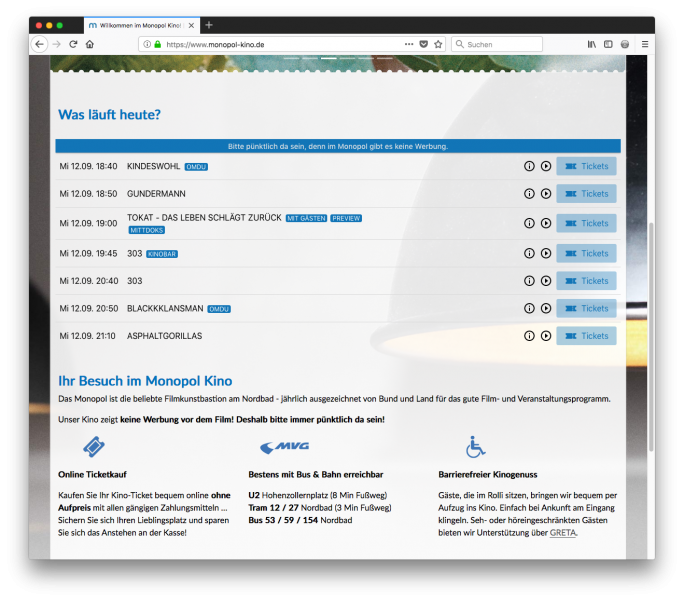Select the Willkommen im Monopol Kino tab
The height and width of the screenshot is (600, 684).
click(142, 25)
